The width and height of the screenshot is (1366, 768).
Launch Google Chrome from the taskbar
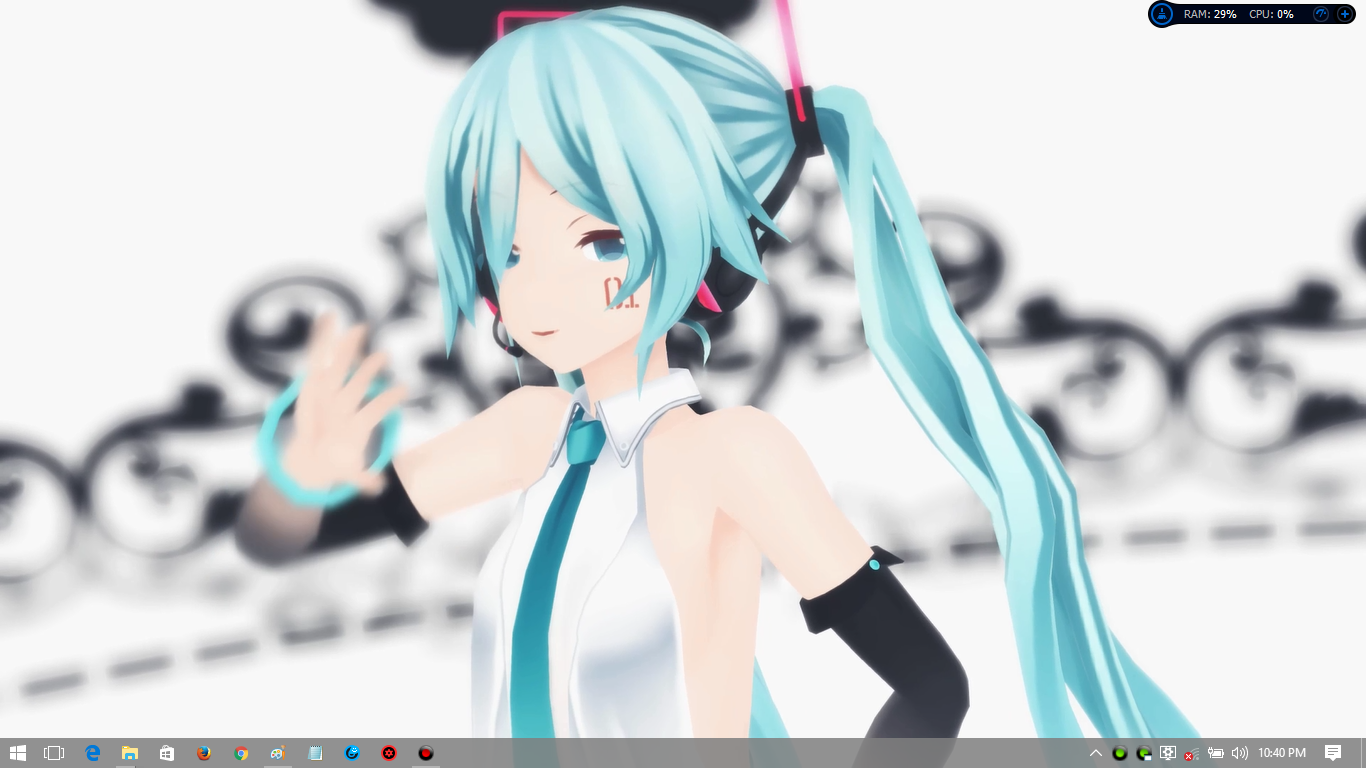[241, 753]
